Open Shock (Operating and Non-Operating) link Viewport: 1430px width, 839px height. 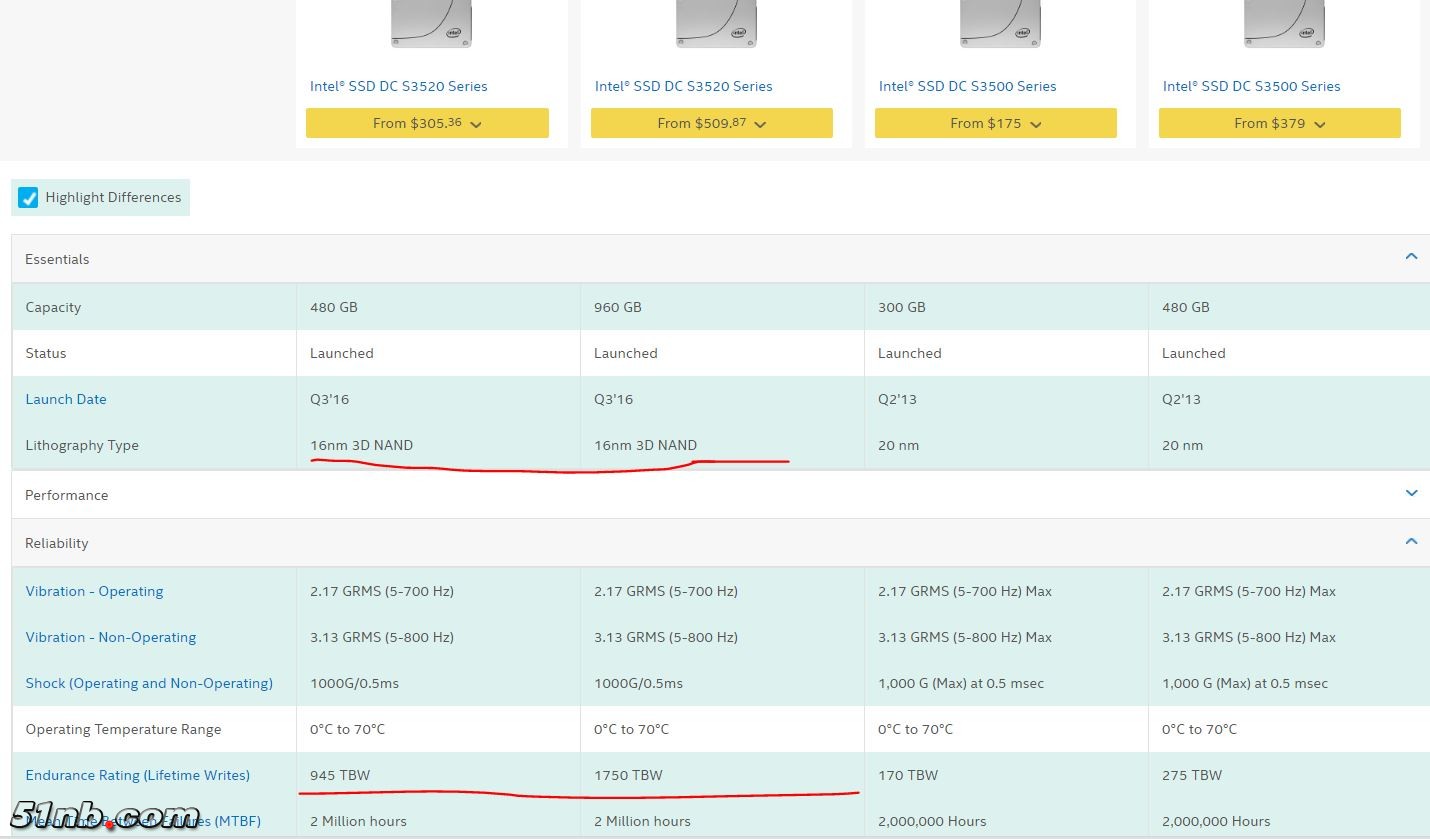coord(149,683)
